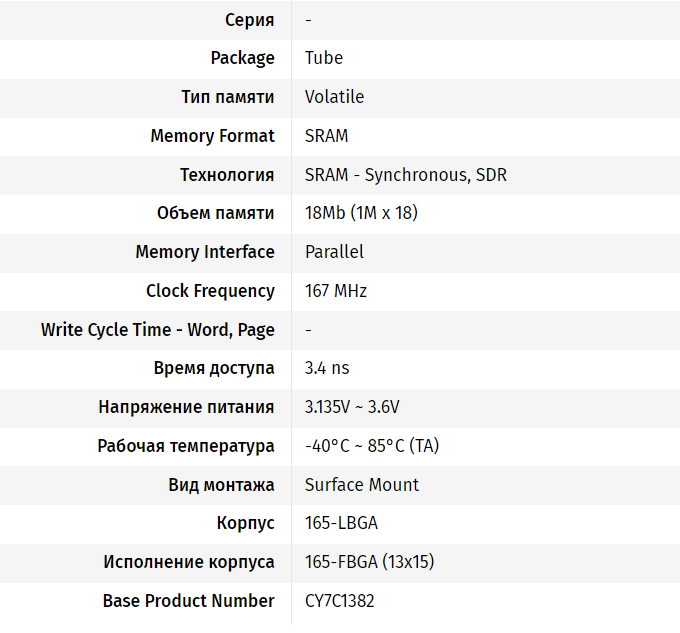Select the "Рабочая температура" row label
Image resolution: width=680 pixels, height=633 pixels.
(x=186, y=446)
